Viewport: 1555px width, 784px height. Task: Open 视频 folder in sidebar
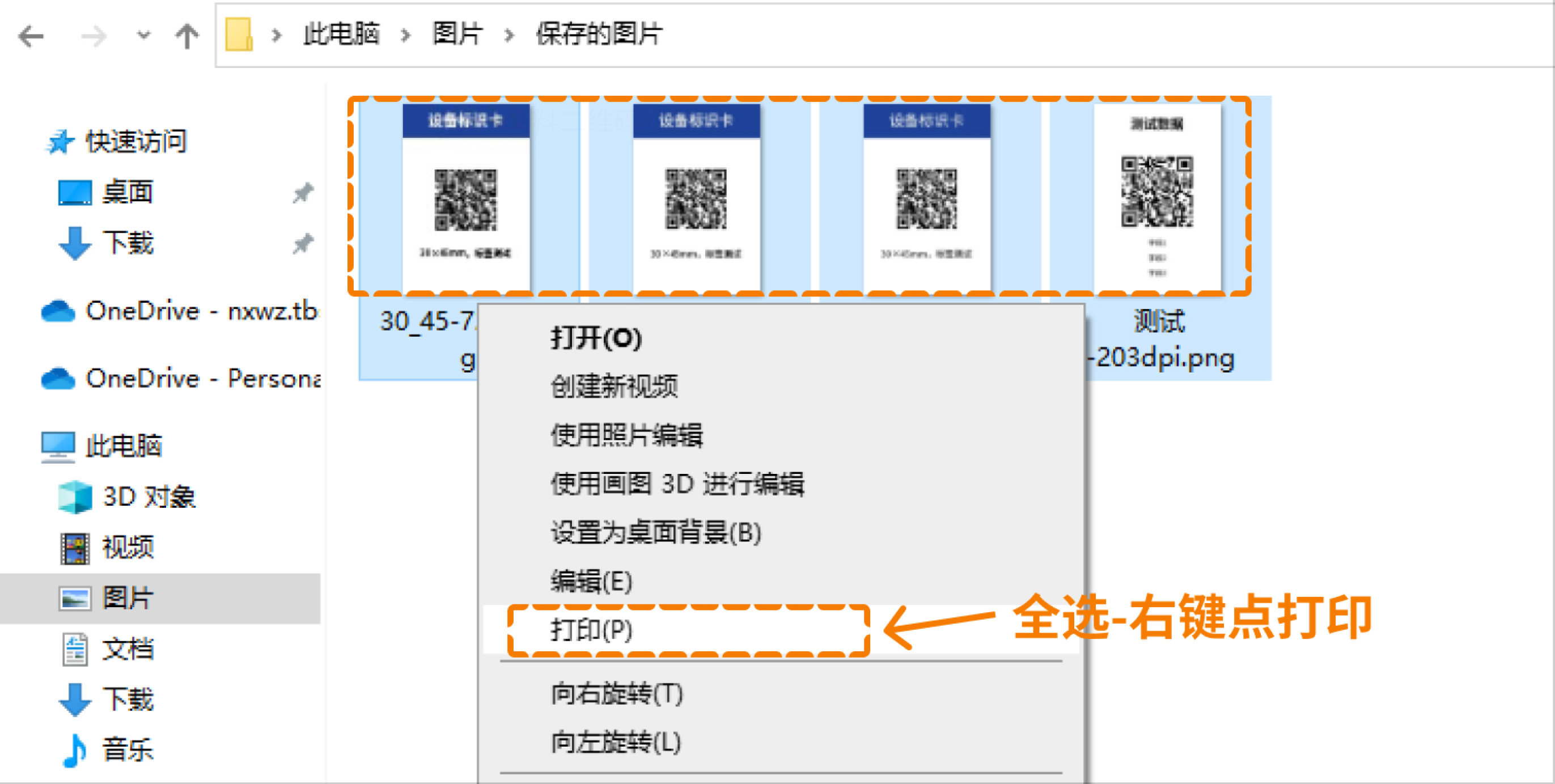pos(128,548)
